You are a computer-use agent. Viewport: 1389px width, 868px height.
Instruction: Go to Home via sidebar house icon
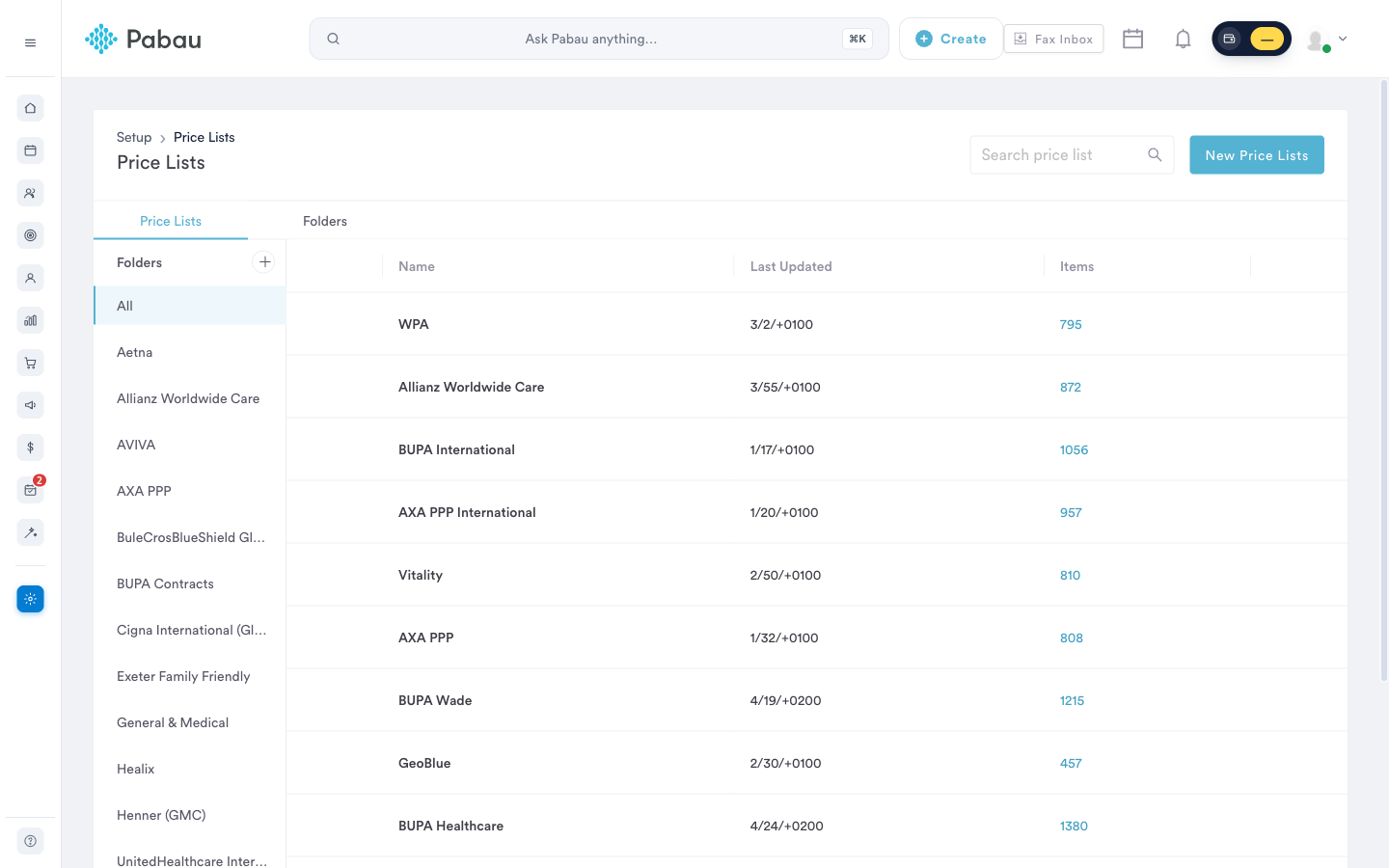click(30, 108)
